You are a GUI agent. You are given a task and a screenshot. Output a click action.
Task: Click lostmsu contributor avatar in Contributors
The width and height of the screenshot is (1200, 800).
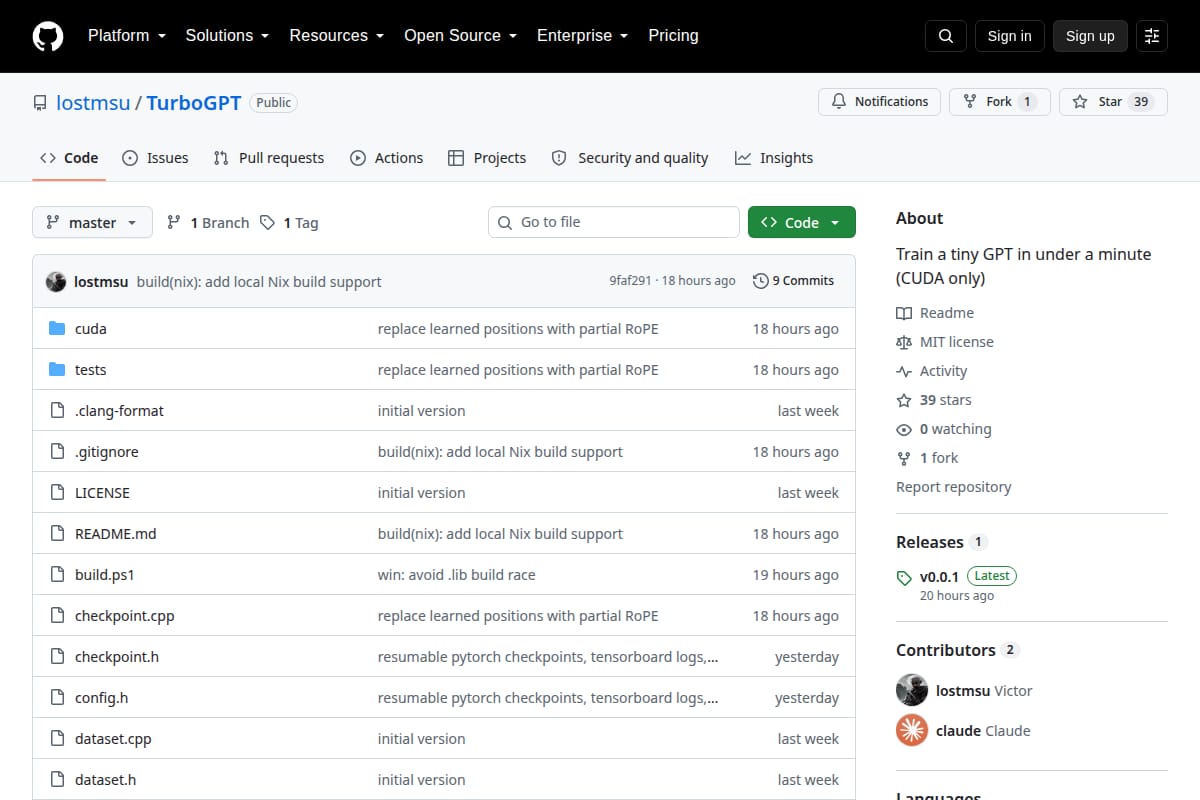(x=912, y=691)
